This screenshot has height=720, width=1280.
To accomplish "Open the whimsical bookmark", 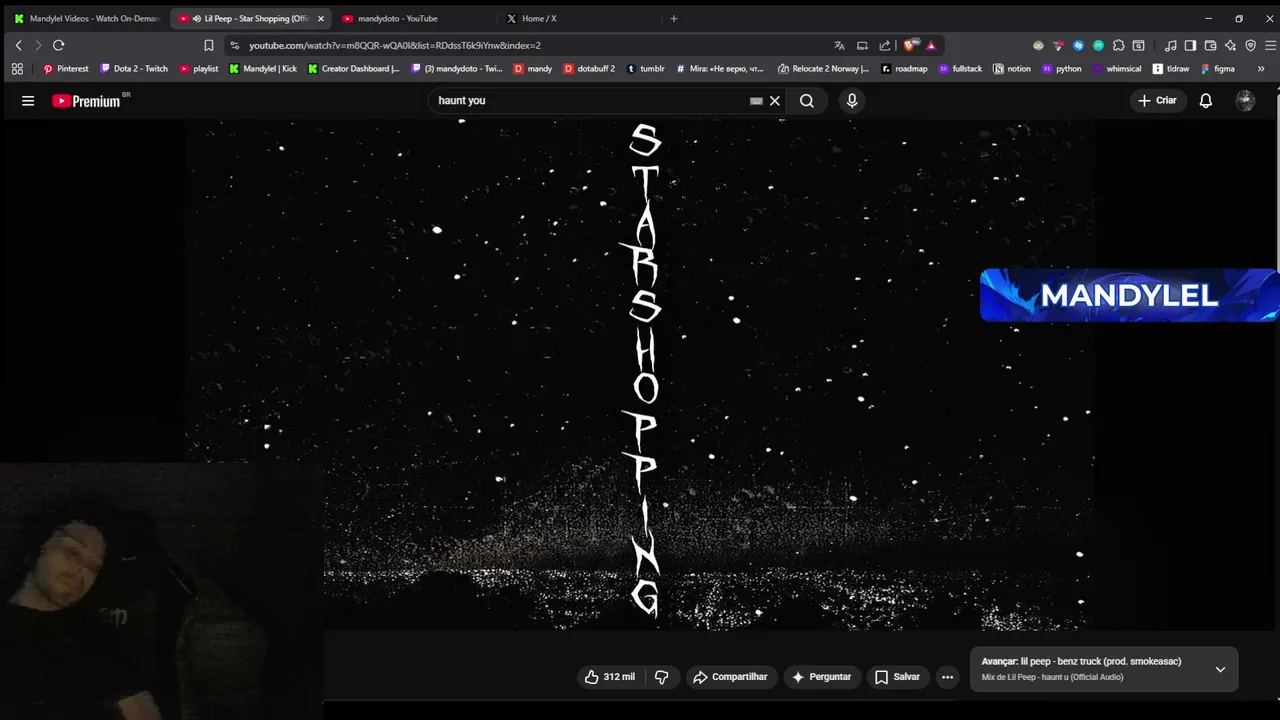I will click(1117, 69).
